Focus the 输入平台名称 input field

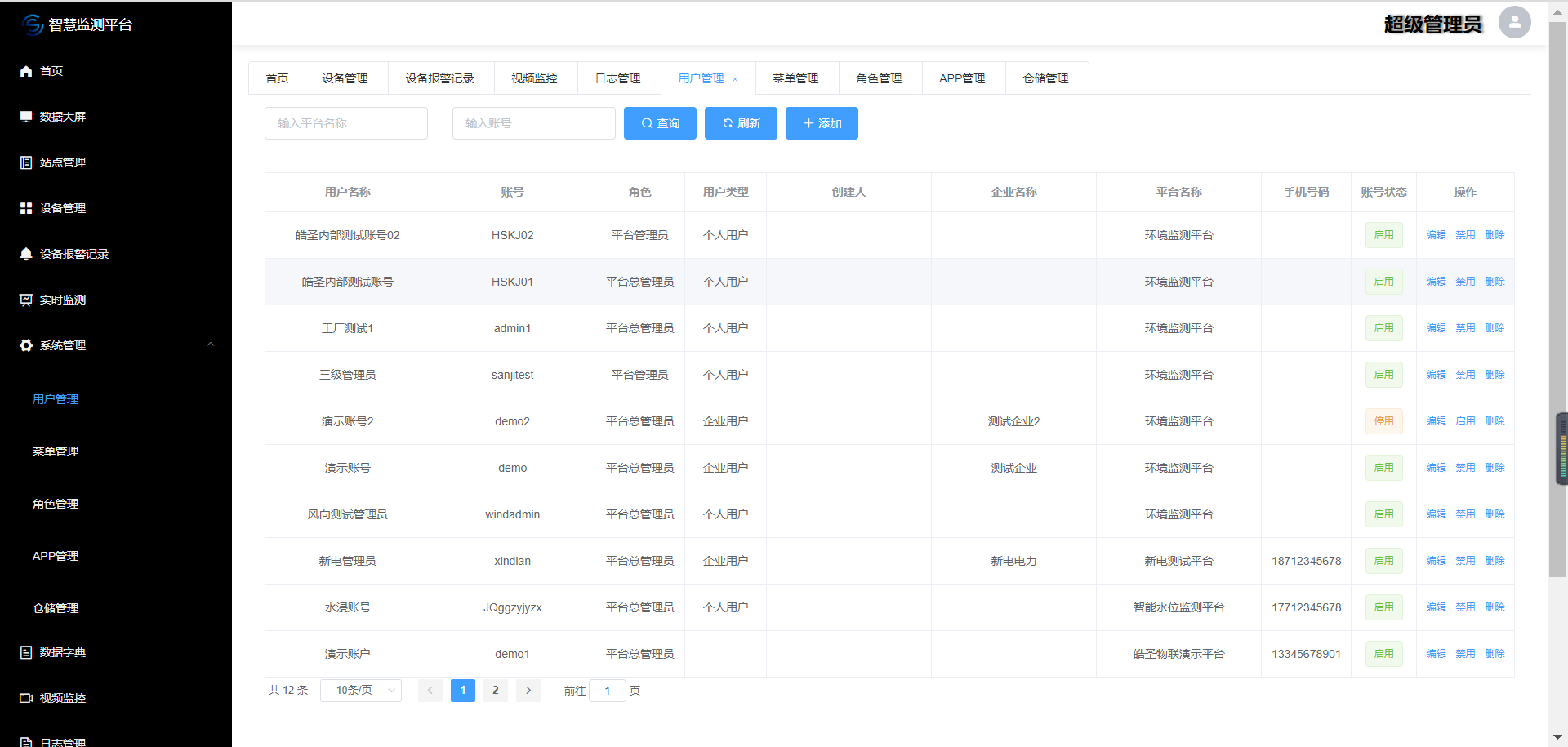tap(346, 123)
